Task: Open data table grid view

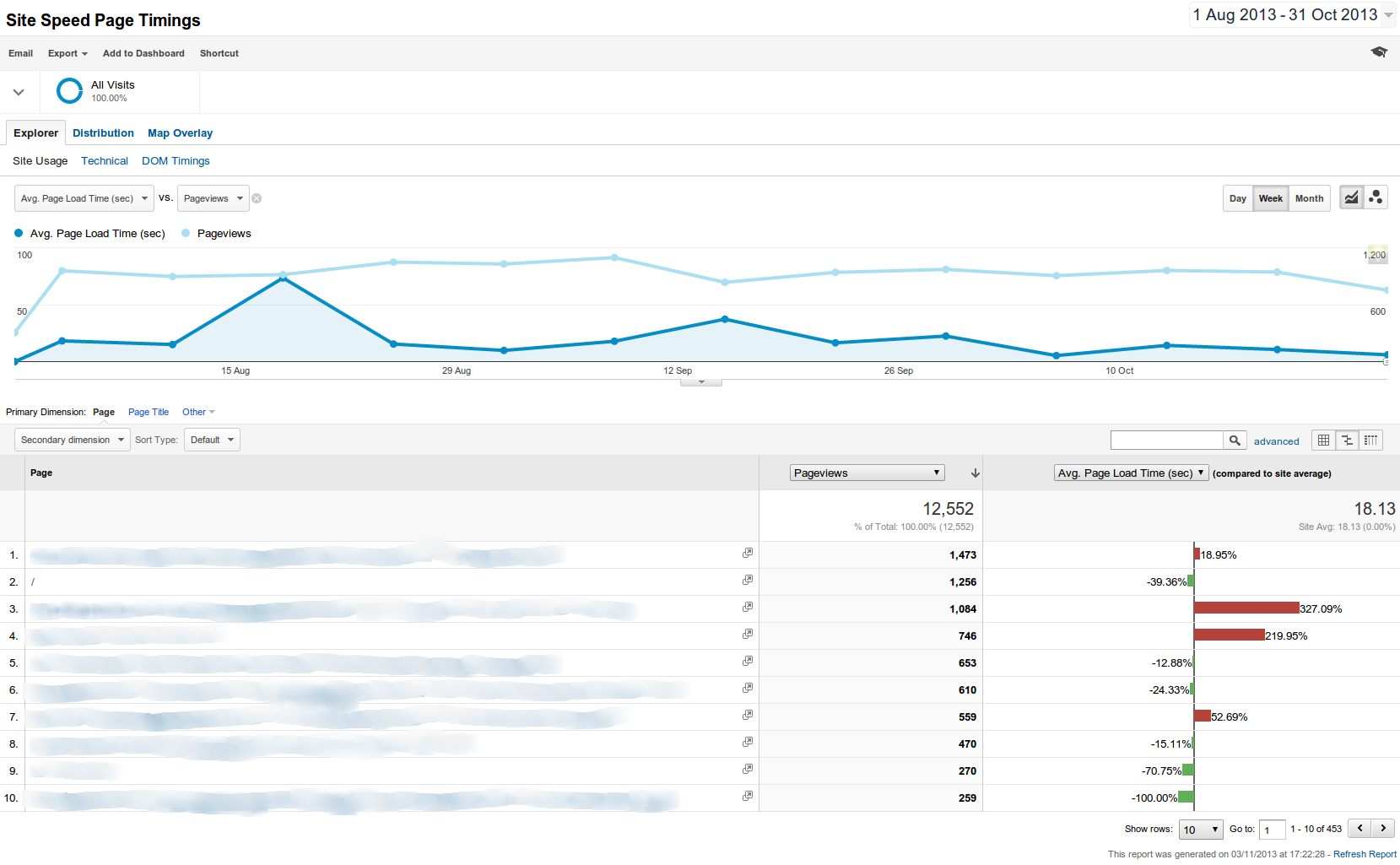Action: pyautogui.click(x=1323, y=440)
